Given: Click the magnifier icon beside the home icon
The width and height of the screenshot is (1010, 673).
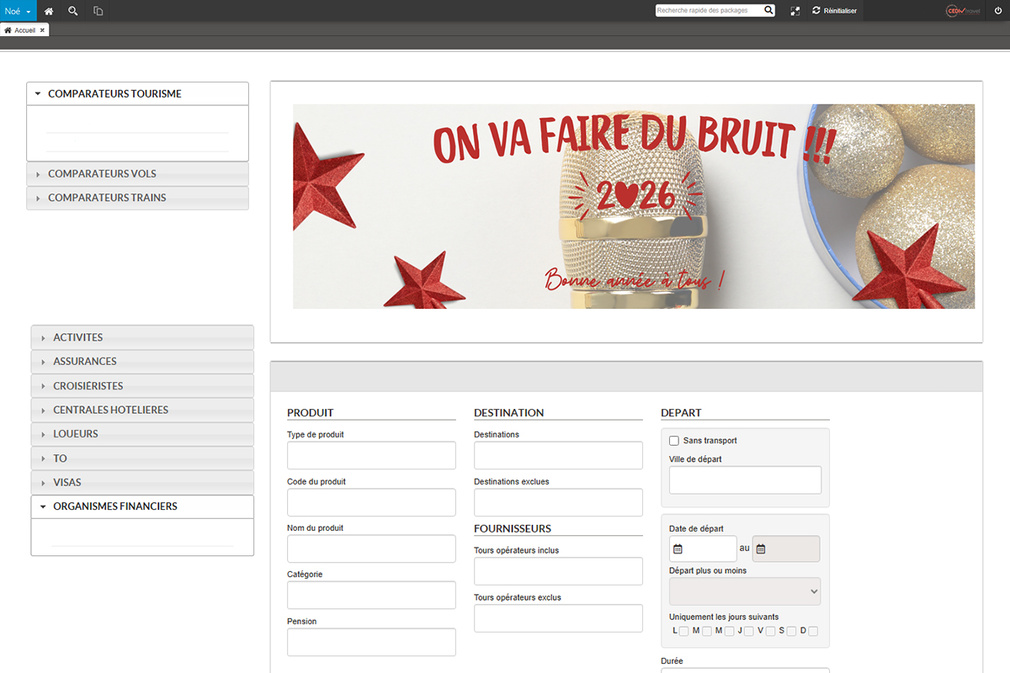Looking at the screenshot, I should click(x=73, y=11).
